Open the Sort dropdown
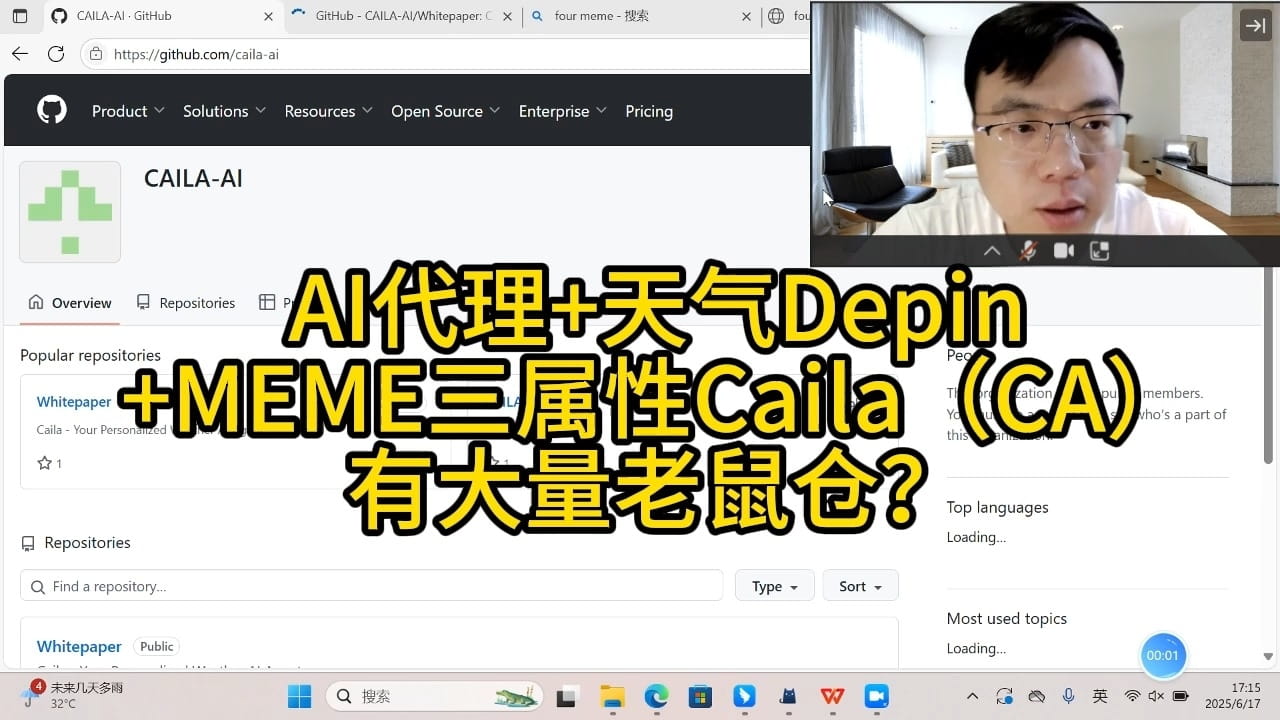Image resolution: width=1280 pixels, height=720 pixels. click(x=860, y=586)
